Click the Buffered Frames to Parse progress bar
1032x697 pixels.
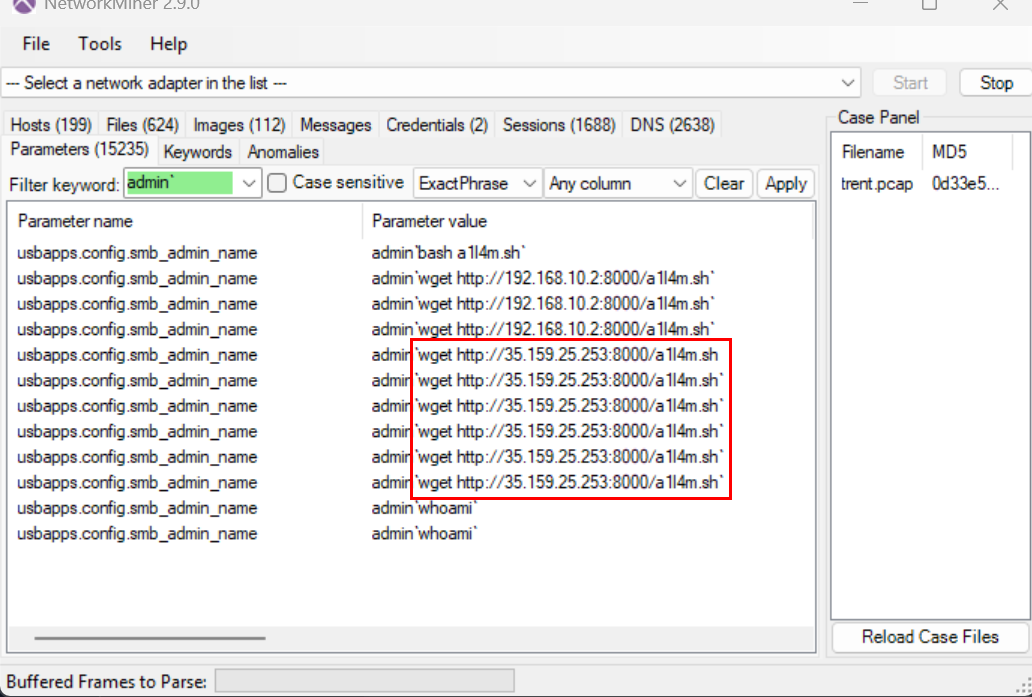(x=365, y=681)
